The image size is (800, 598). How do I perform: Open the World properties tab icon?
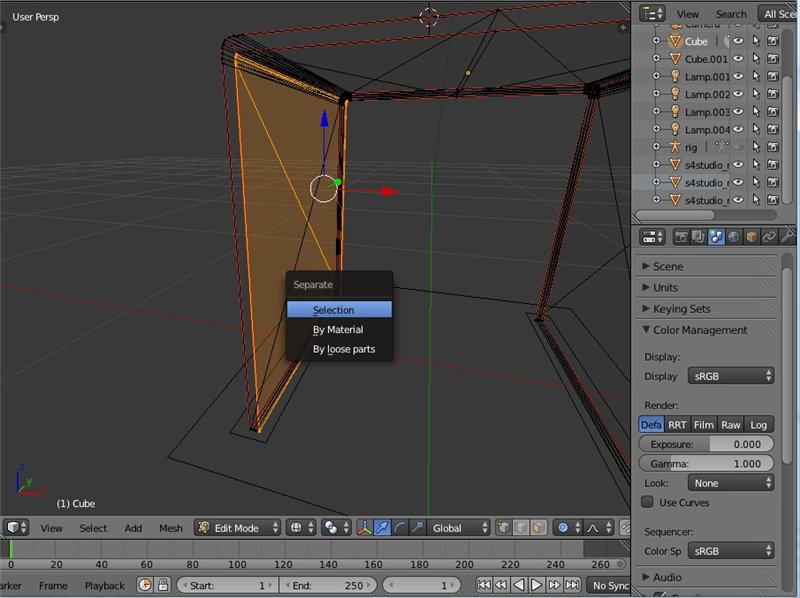[x=733, y=237]
